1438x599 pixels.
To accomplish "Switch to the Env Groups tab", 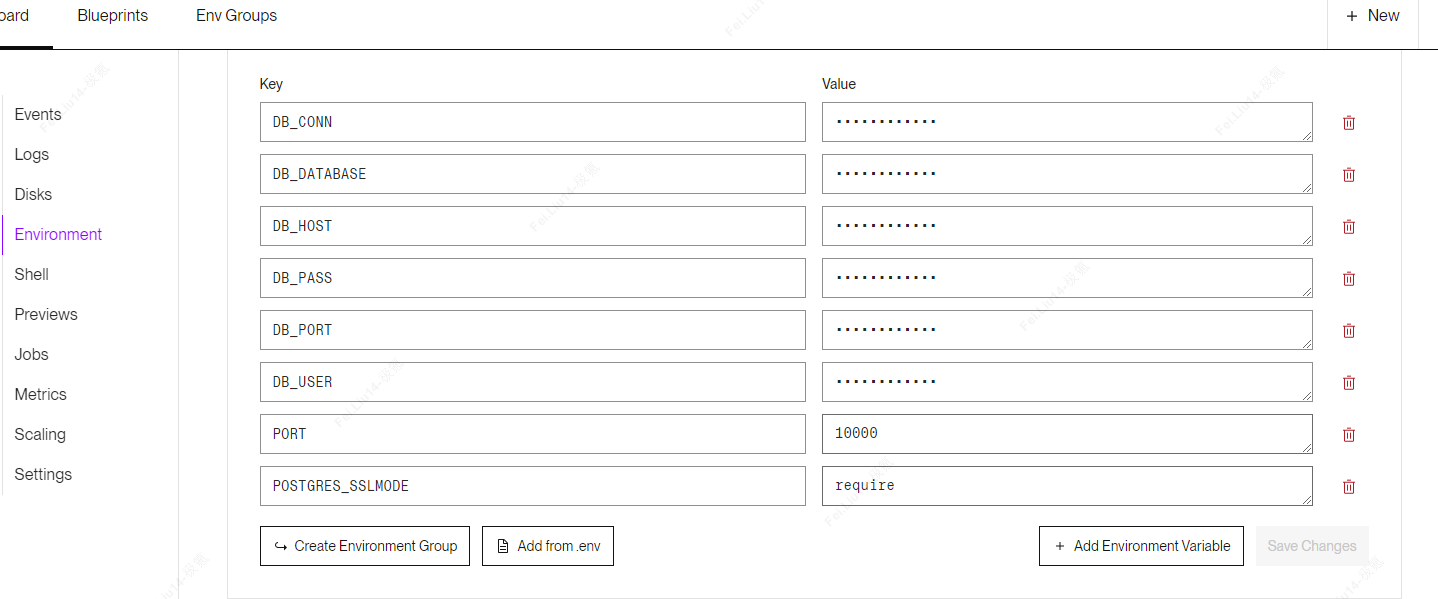I will (237, 16).
